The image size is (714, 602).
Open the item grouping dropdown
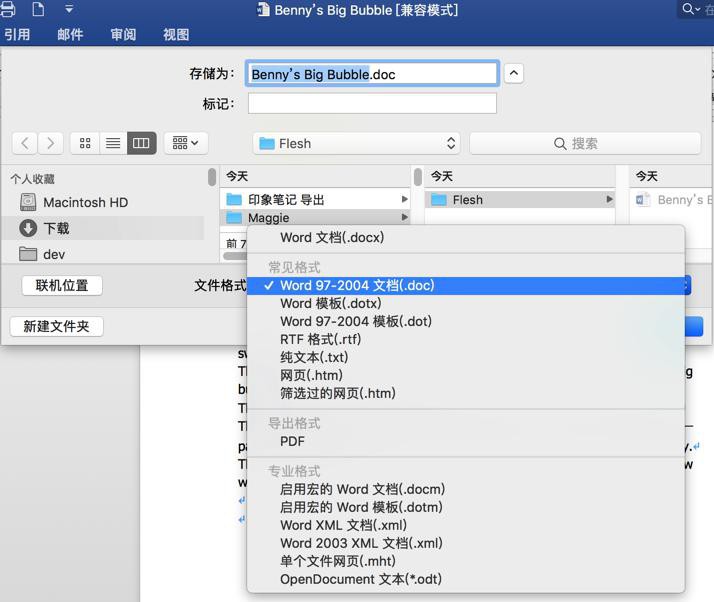[186, 143]
